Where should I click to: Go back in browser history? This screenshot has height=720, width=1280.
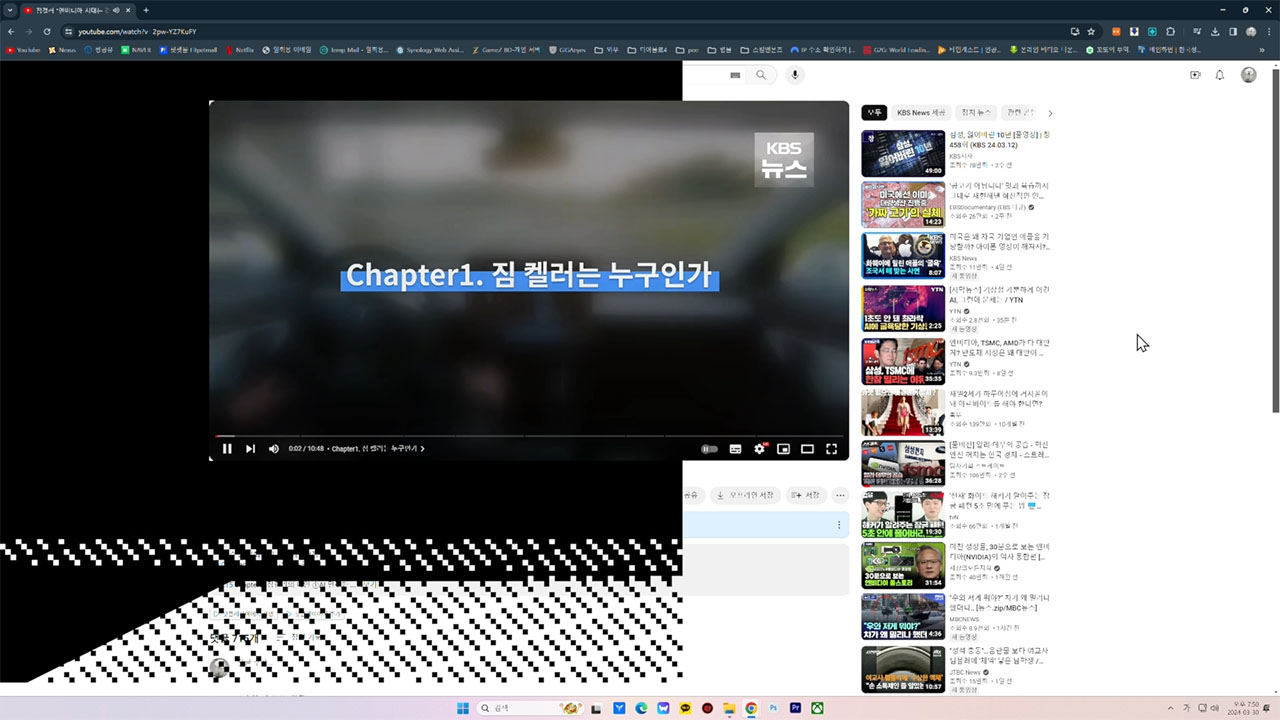tap(11, 31)
